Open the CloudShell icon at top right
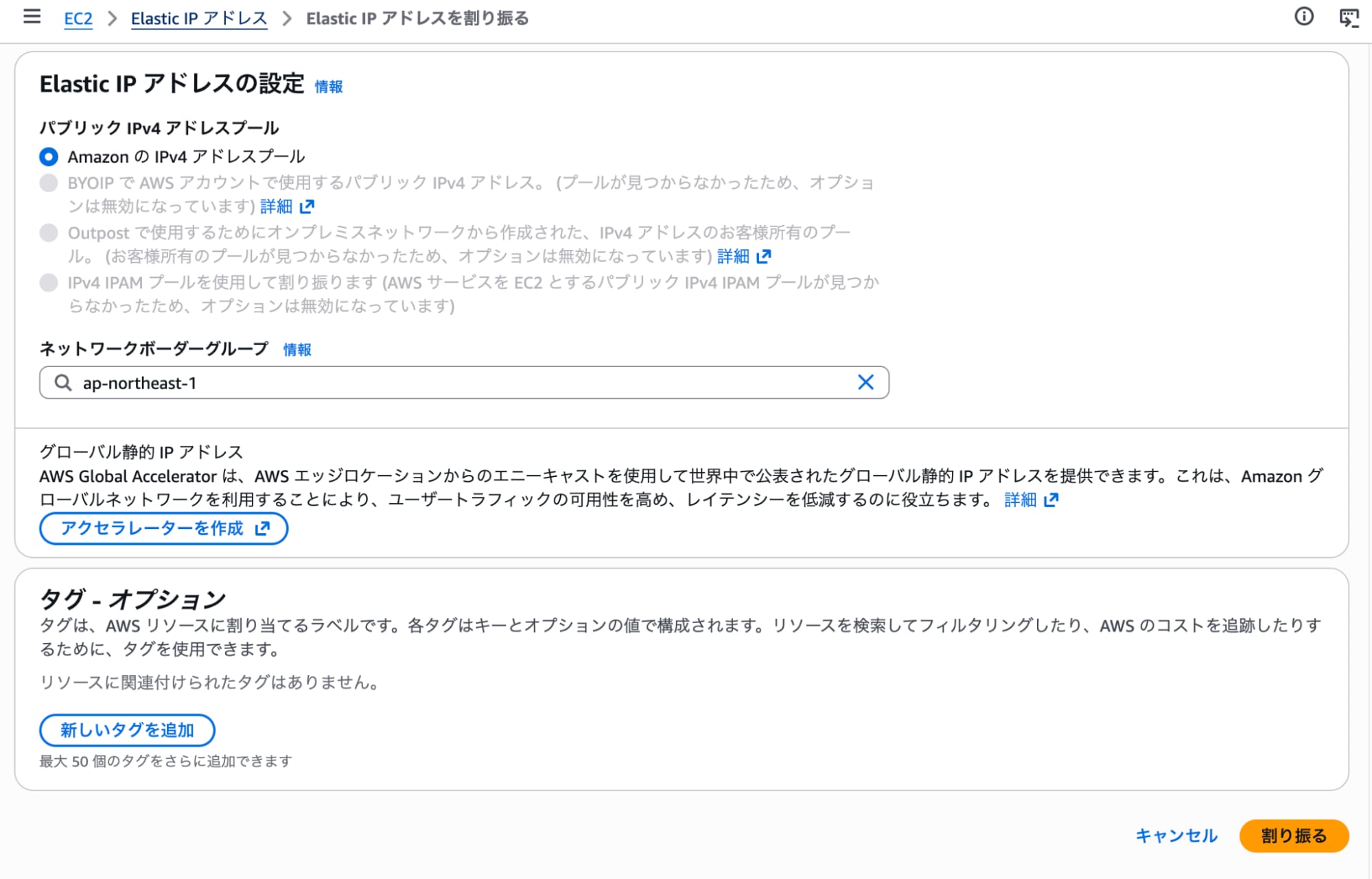 click(x=1349, y=18)
